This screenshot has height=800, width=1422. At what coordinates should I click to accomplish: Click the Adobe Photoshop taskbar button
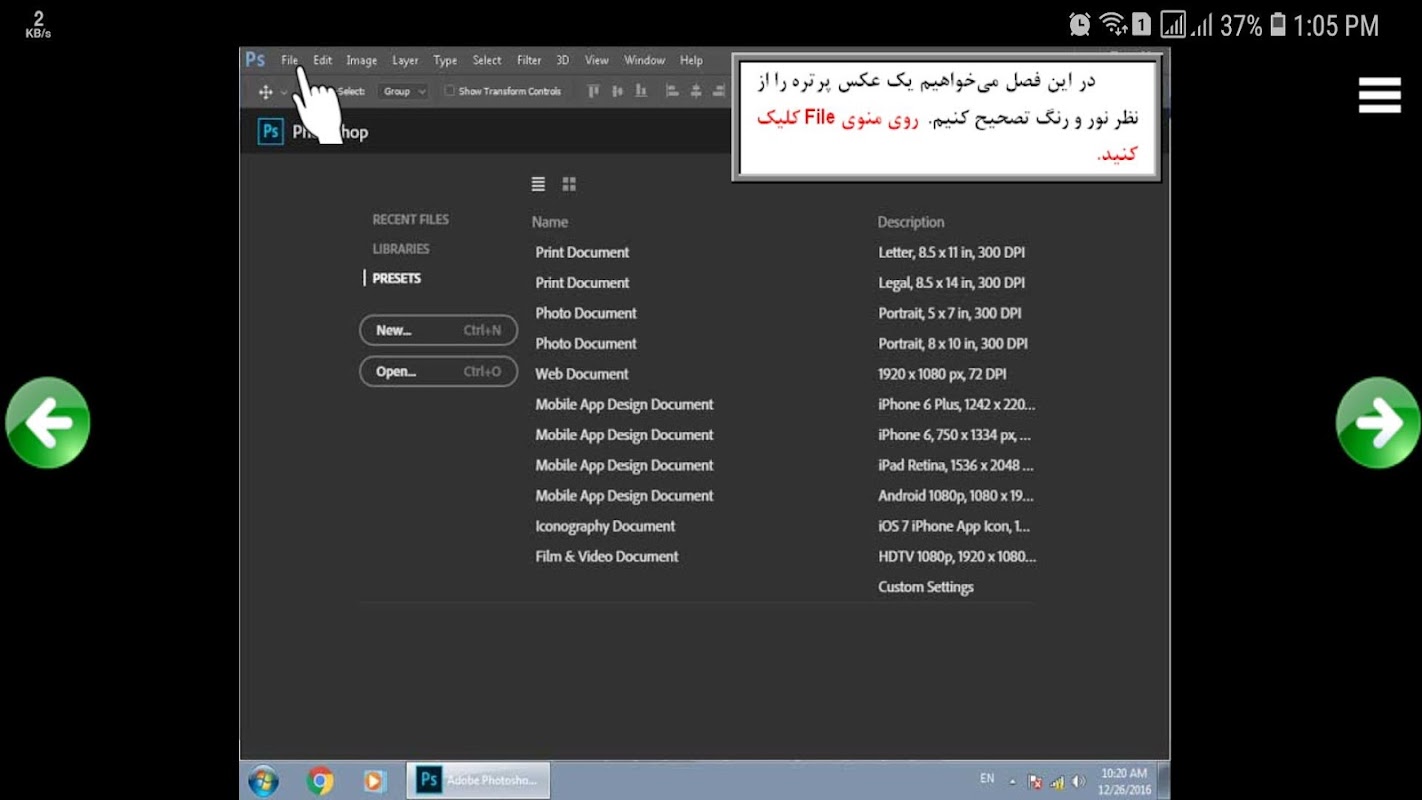point(478,780)
